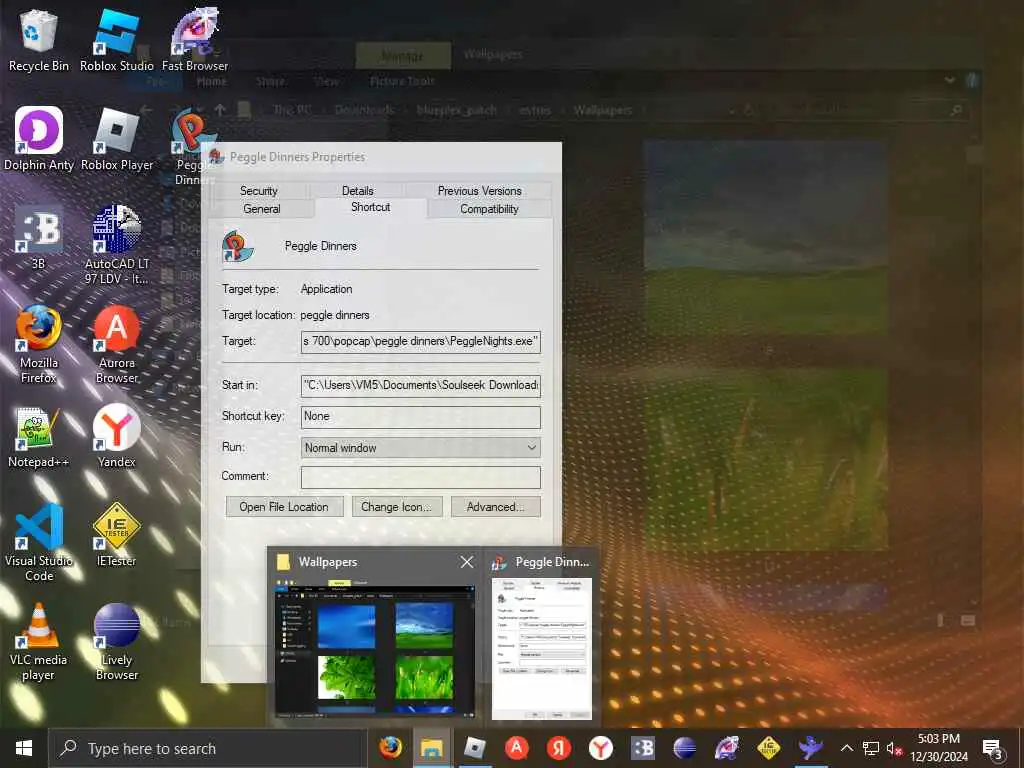Switch to the Previous Versions tab
1024x768 pixels.
coord(479,191)
